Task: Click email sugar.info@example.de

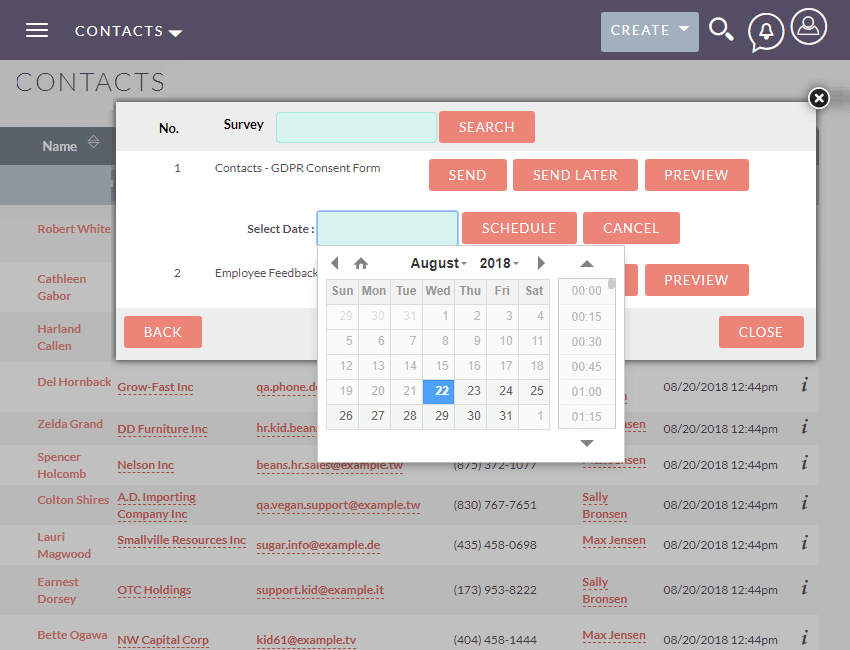Action: [318, 545]
